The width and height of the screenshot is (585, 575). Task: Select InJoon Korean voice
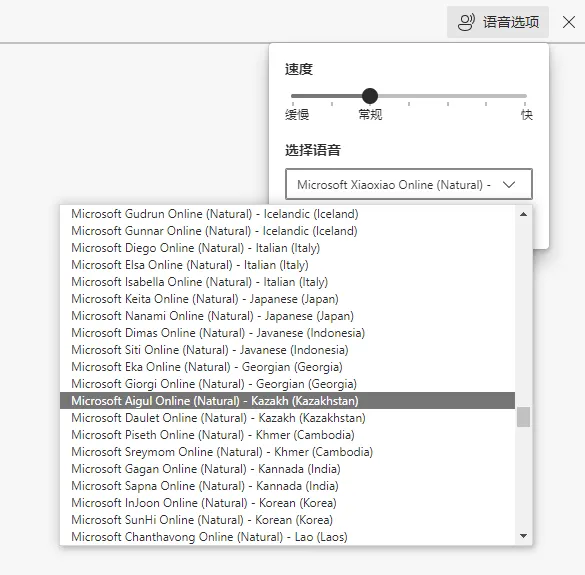[x=287, y=503]
